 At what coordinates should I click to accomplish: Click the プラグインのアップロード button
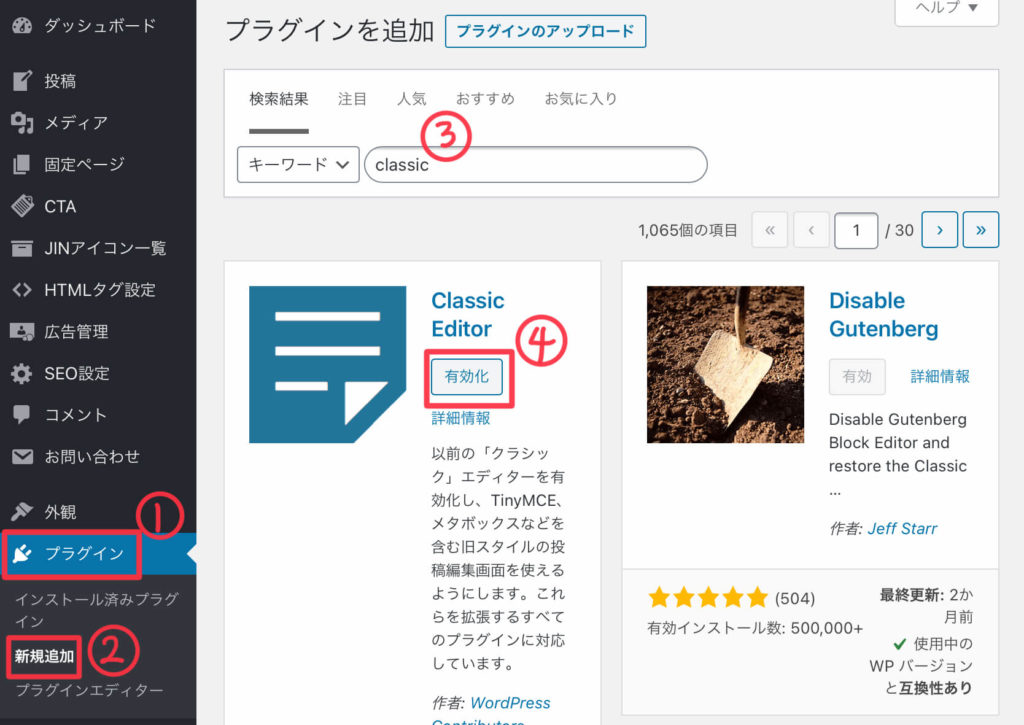click(545, 31)
